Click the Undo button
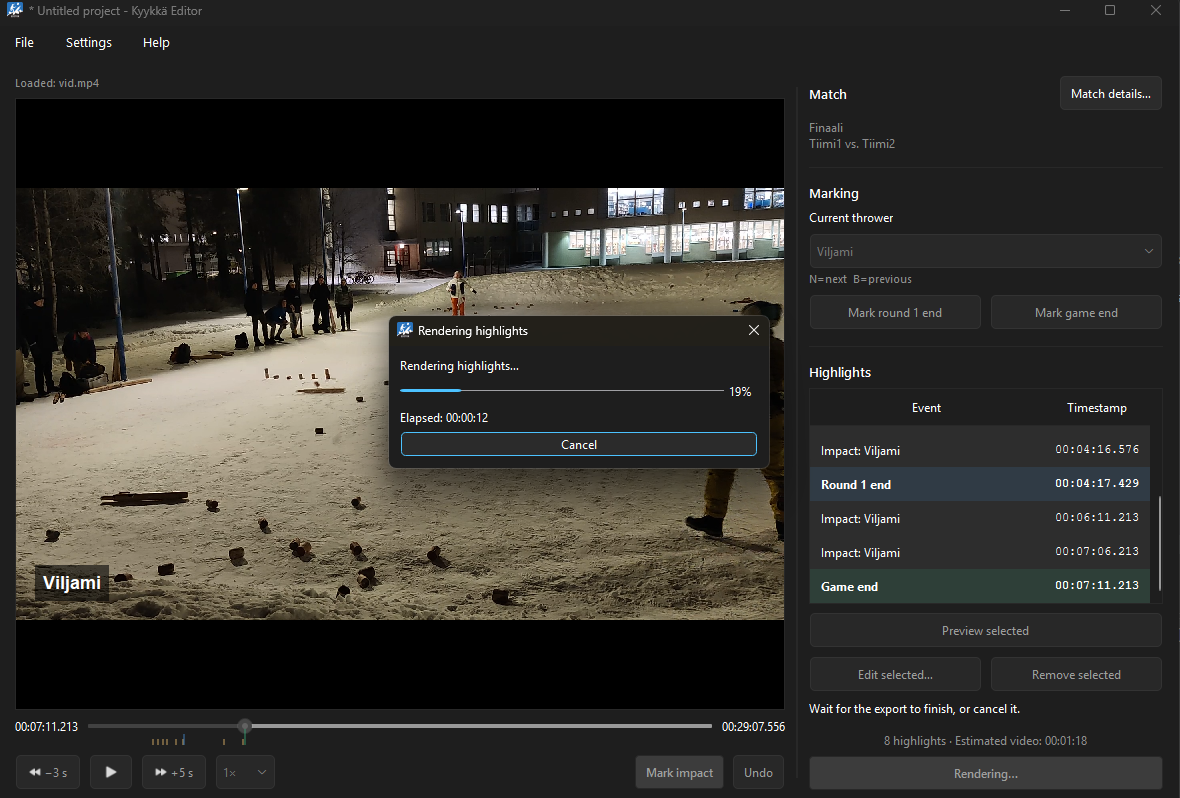 click(x=759, y=772)
